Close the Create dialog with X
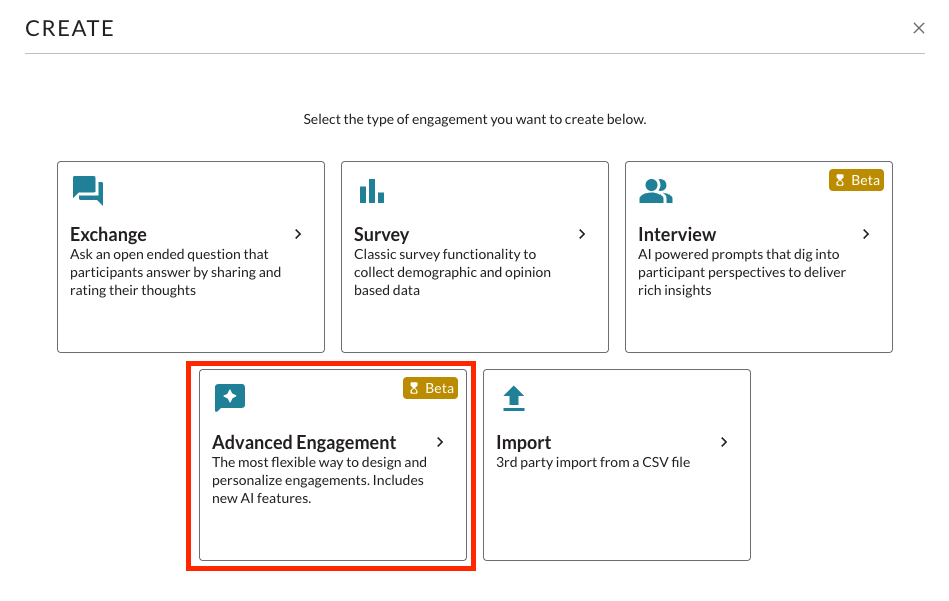This screenshot has height=601, width=949. click(919, 28)
